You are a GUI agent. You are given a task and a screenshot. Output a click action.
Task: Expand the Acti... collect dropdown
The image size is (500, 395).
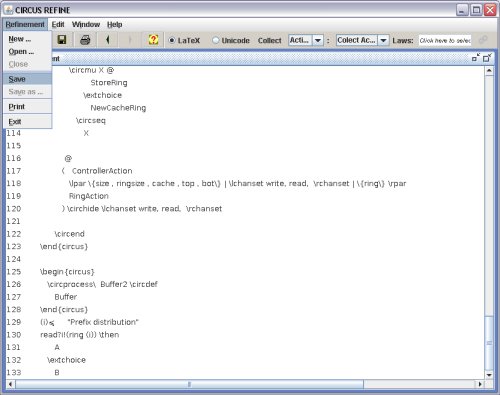pyautogui.click(x=318, y=40)
